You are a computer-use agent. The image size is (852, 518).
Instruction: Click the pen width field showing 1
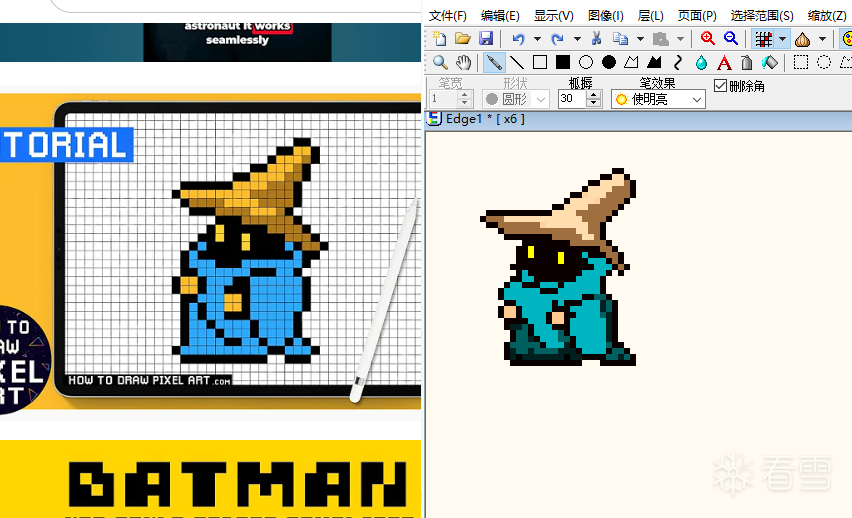click(x=443, y=99)
